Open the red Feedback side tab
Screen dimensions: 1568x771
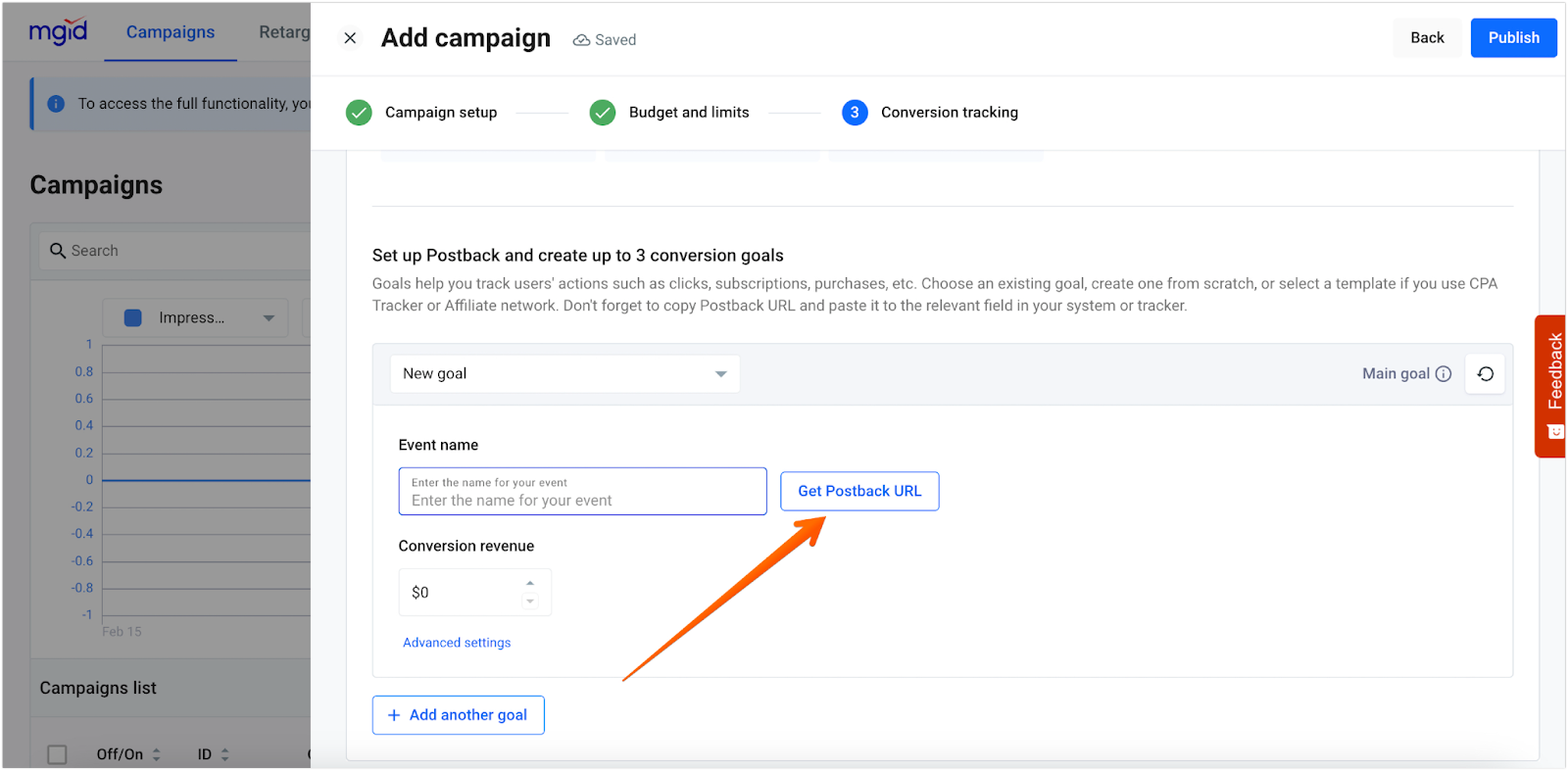point(1551,385)
